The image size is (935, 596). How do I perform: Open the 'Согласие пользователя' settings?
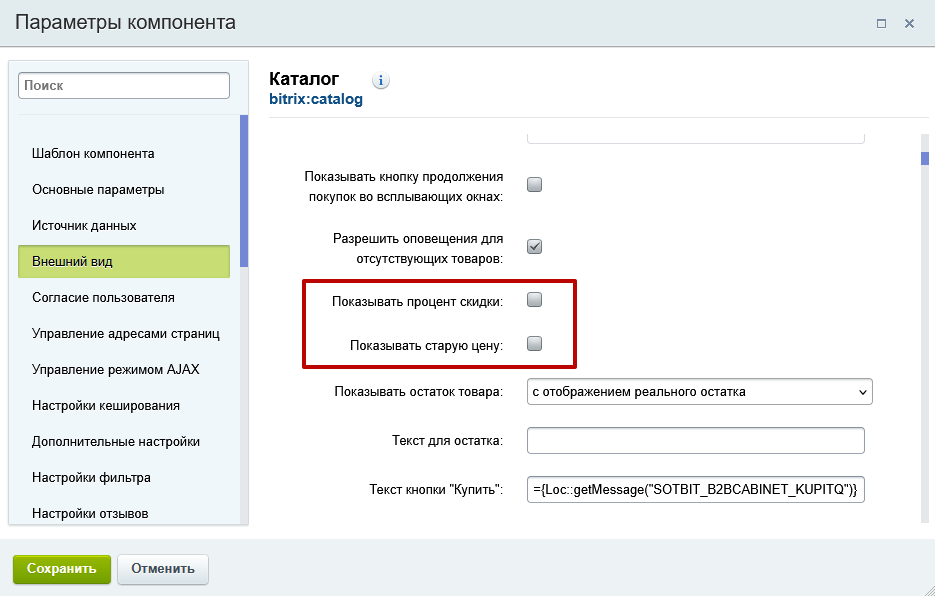[103, 297]
